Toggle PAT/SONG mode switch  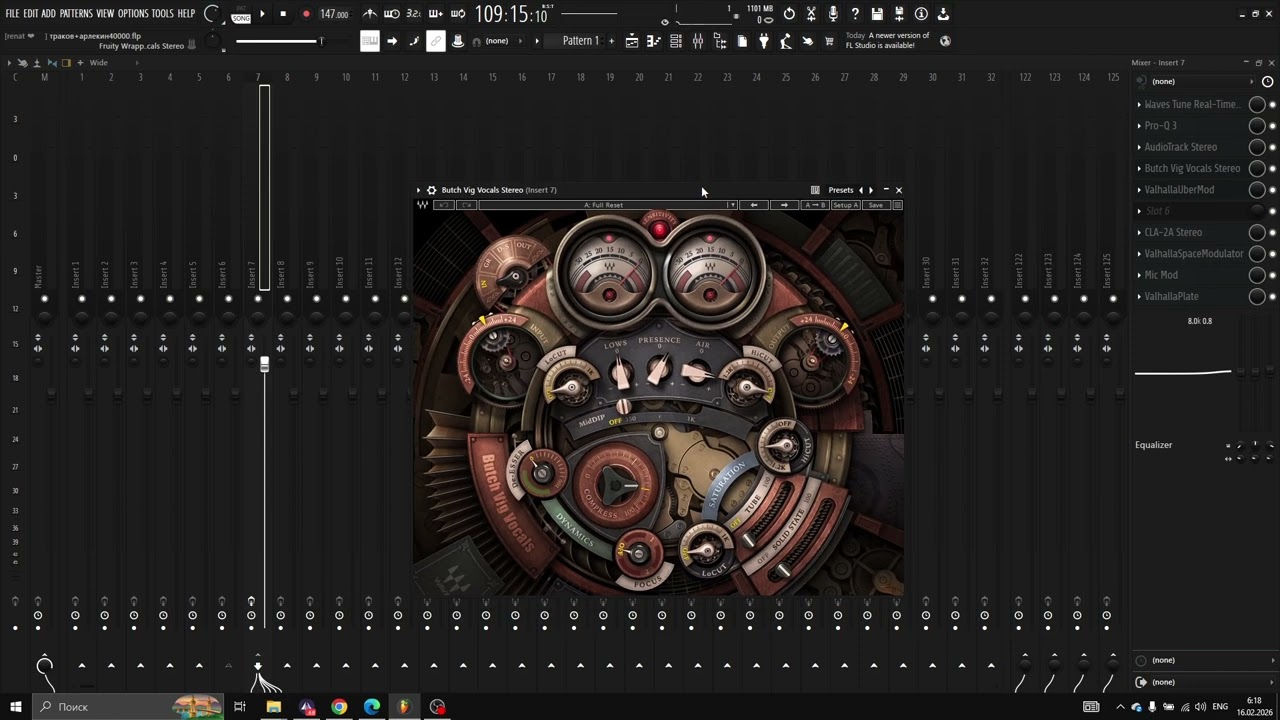[x=241, y=15]
